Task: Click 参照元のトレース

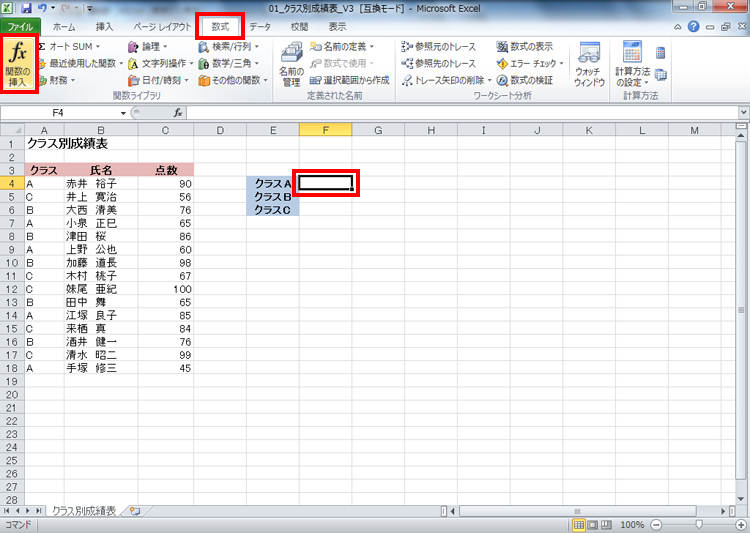Action: click(x=439, y=46)
